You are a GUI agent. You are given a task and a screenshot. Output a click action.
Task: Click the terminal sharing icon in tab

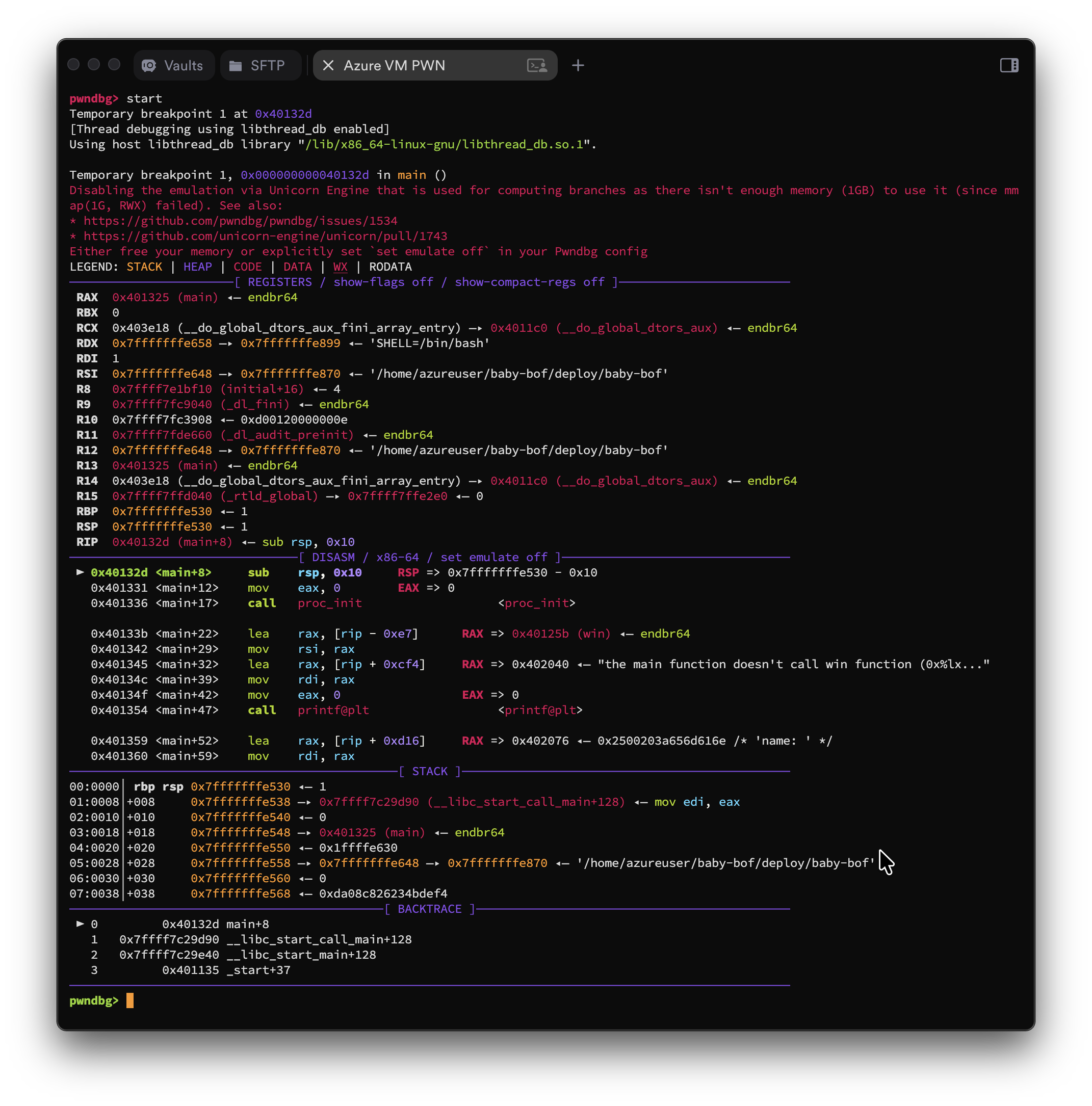pyautogui.click(x=536, y=65)
